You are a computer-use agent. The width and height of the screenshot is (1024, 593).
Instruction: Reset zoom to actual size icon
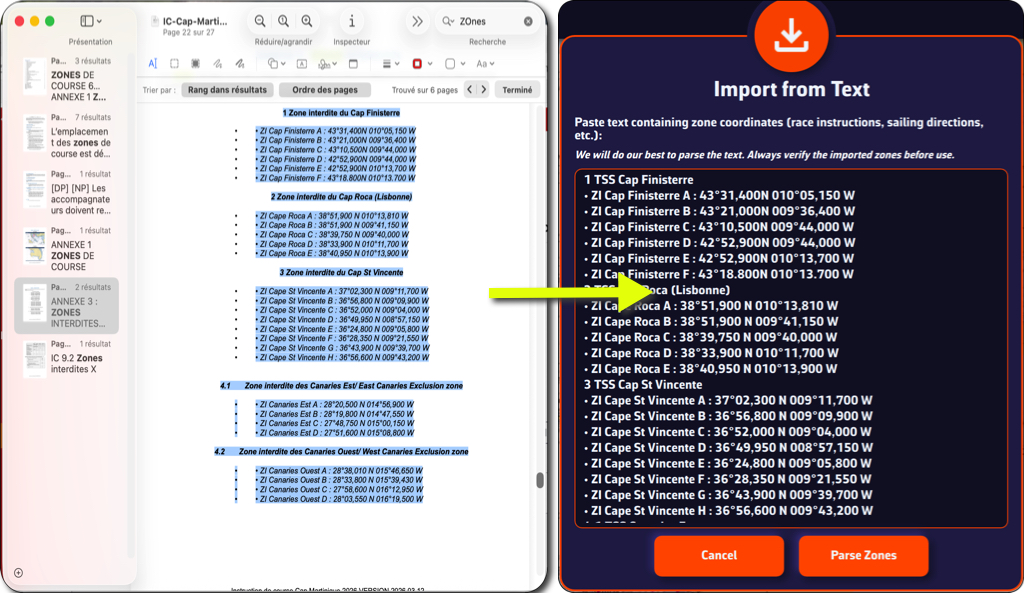283,21
